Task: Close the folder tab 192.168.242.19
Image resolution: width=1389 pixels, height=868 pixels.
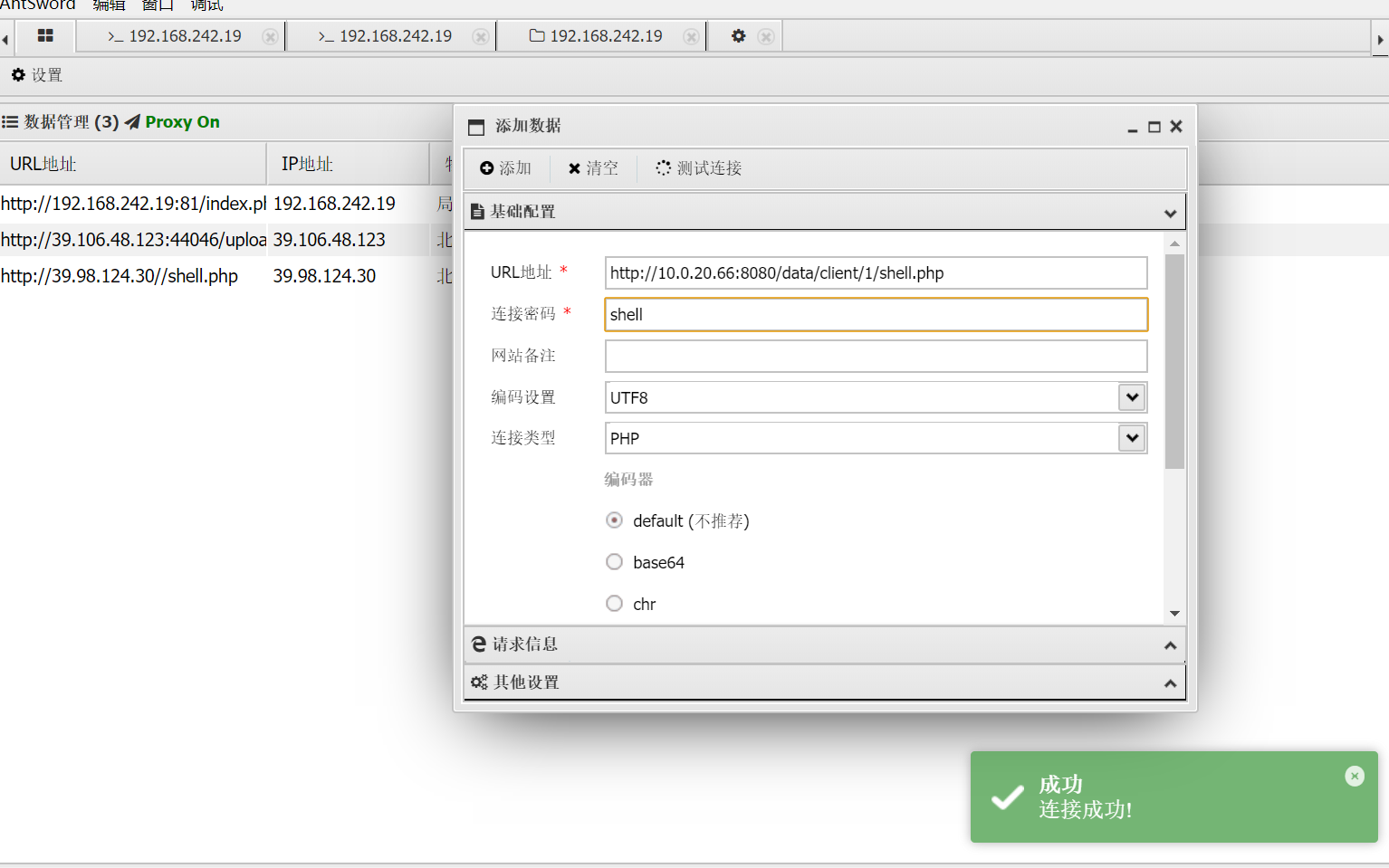Action: tap(691, 37)
